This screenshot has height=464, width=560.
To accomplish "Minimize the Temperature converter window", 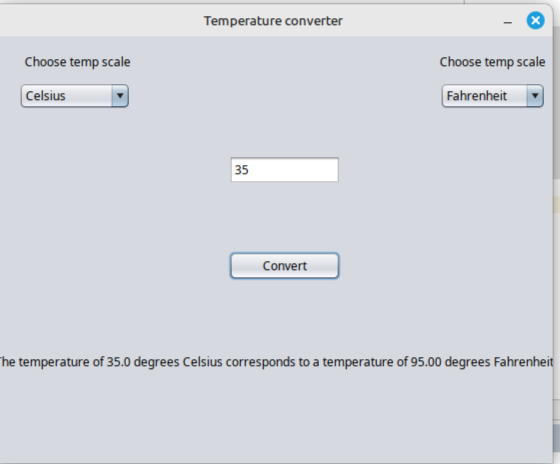I will pos(508,22).
